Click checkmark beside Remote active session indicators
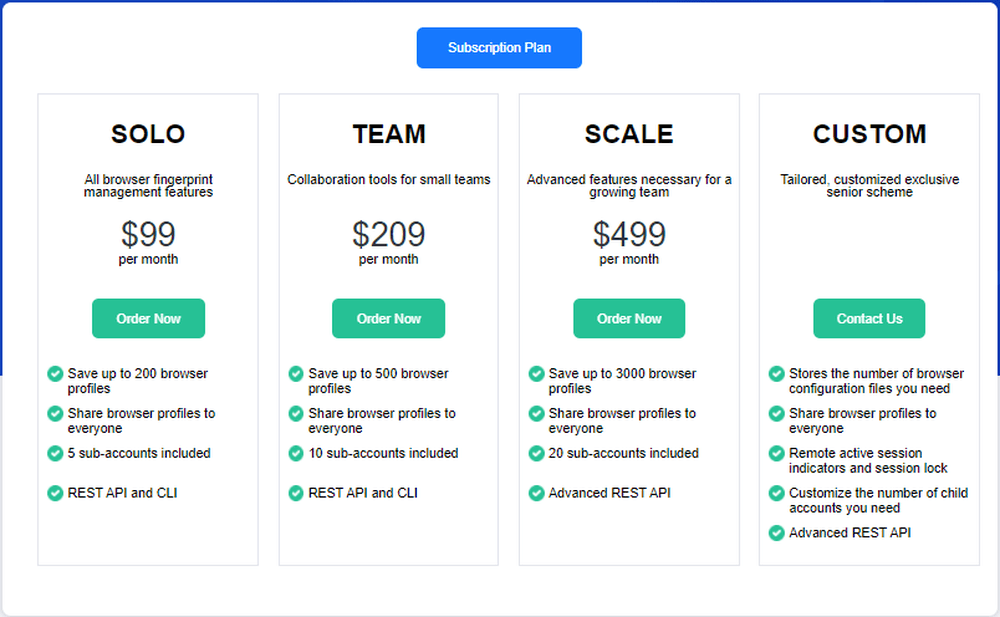1000x617 pixels. [x=776, y=453]
